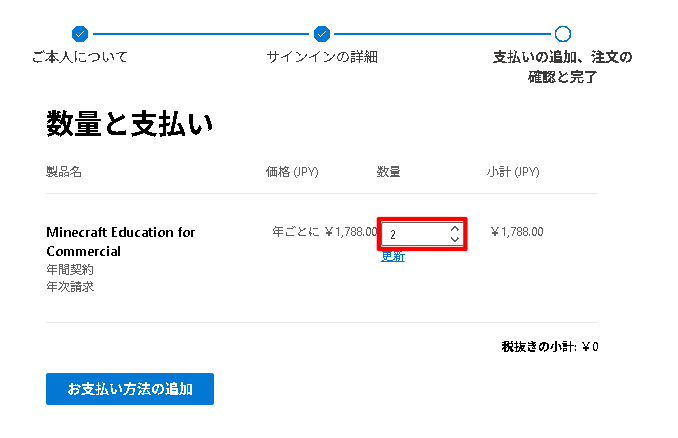Click the お支払い方法の追加 button
This screenshot has height=438, width=678.
(130, 389)
